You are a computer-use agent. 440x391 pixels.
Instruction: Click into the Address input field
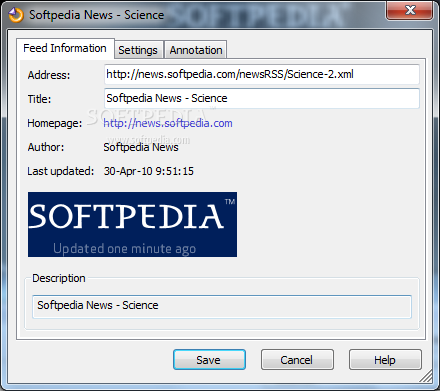[262, 74]
